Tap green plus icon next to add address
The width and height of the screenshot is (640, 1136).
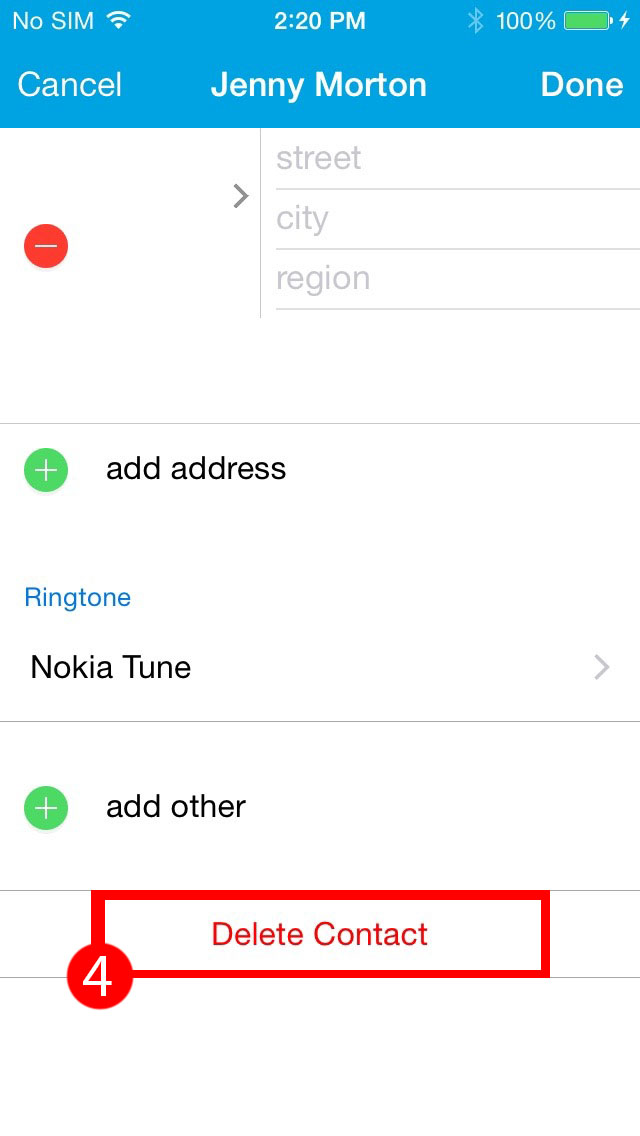pyautogui.click(x=46, y=470)
